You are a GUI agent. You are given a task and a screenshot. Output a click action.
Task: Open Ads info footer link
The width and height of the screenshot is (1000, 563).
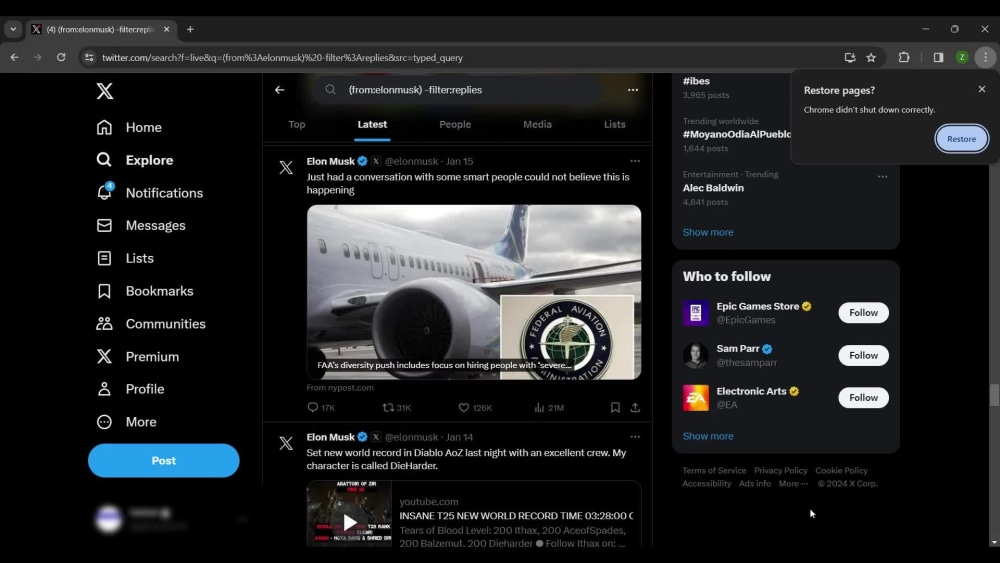[x=754, y=483]
